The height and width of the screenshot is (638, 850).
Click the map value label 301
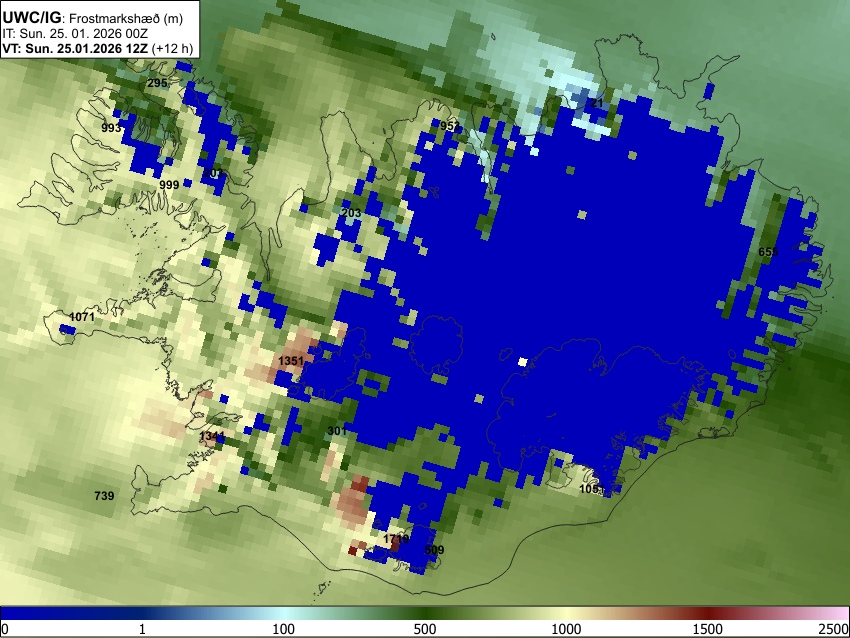click(337, 431)
